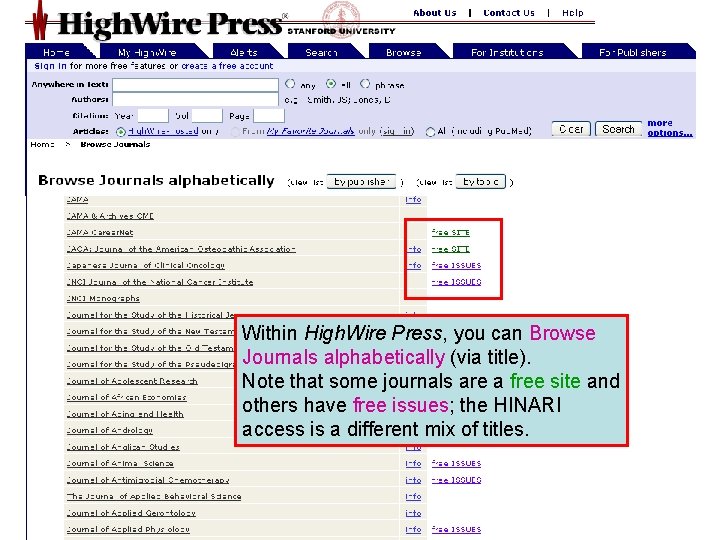Click free ISSUES for Journal of Animal Science
The image size is (720, 540).
(456, 464)
